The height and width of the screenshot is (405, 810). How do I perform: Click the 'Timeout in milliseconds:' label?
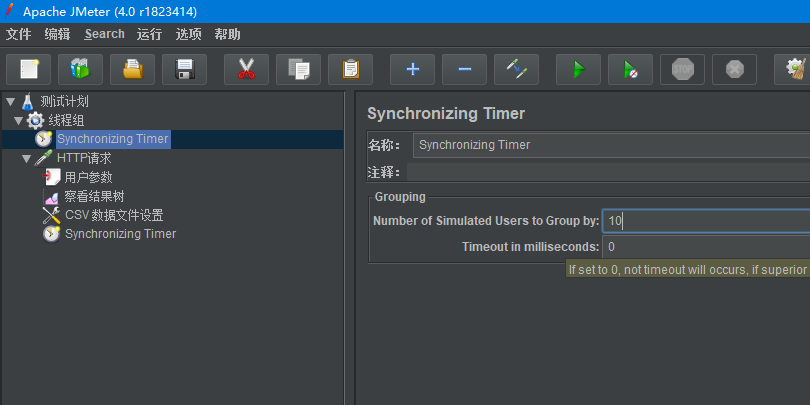pyautogui.click(x=531, y=247)
